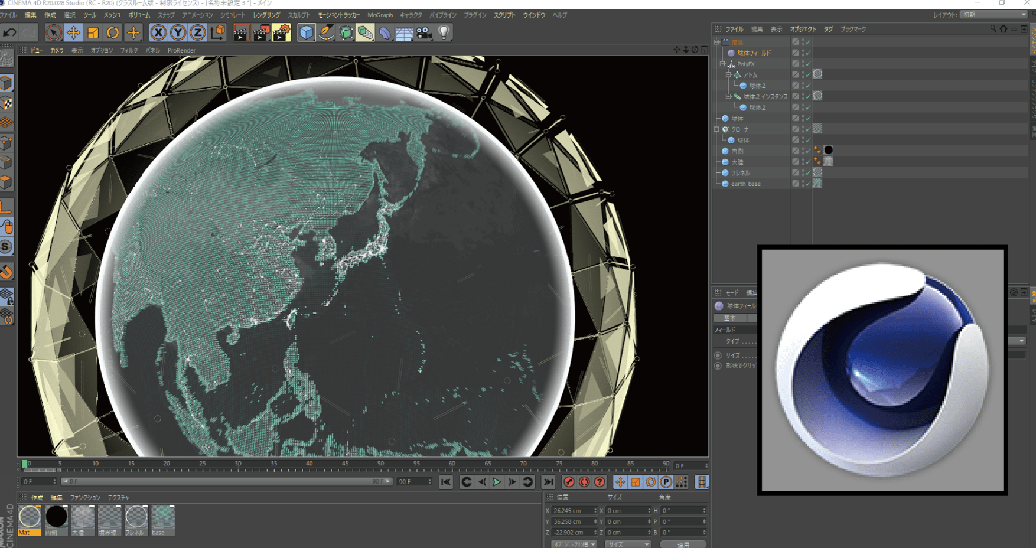Click the blue Bend deformer icon
The width and height of the screenshot is (1036, 548).
(x=385, y=32)
